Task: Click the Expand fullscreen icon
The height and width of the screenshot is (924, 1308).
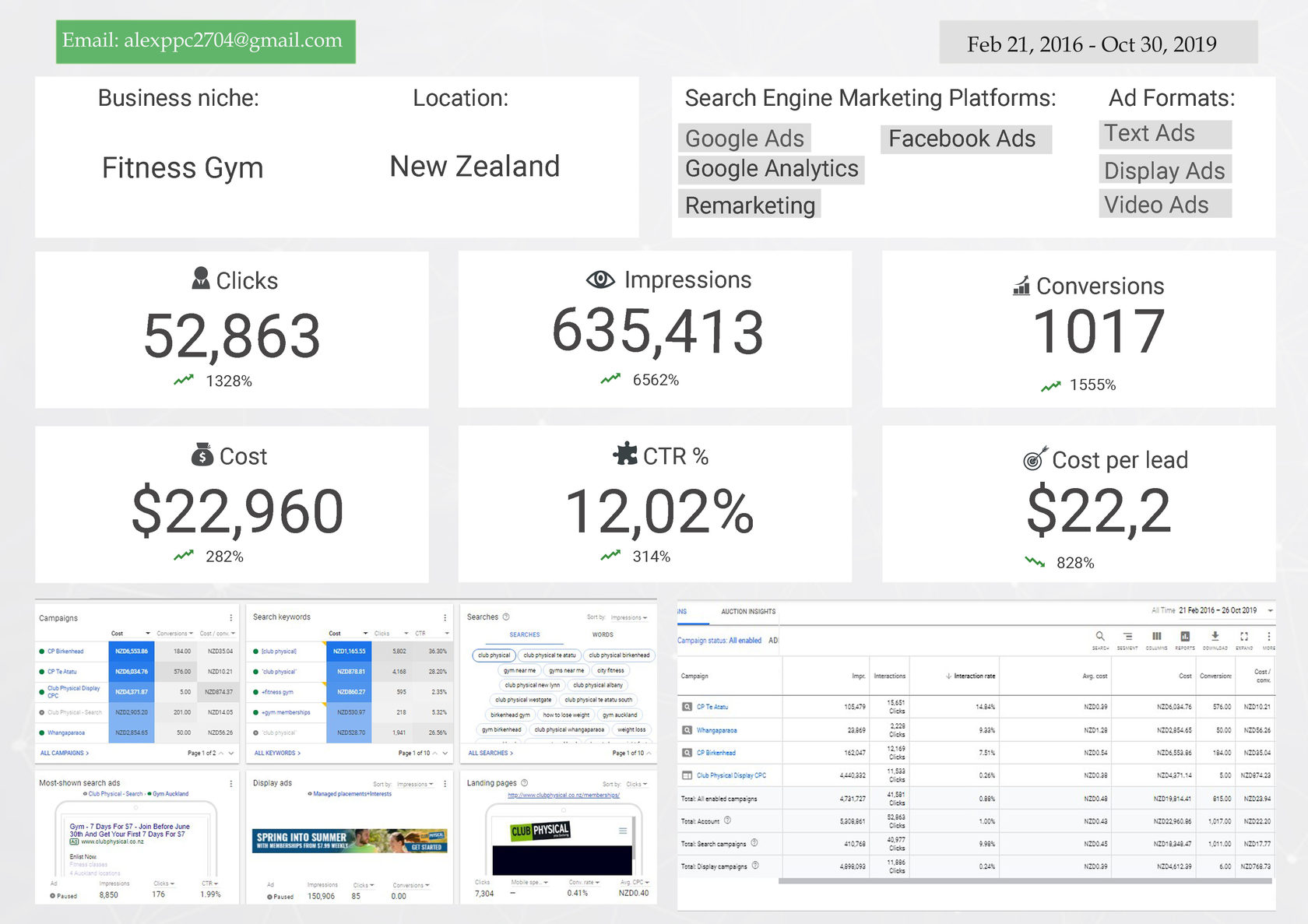Action: click(1244, 637)
